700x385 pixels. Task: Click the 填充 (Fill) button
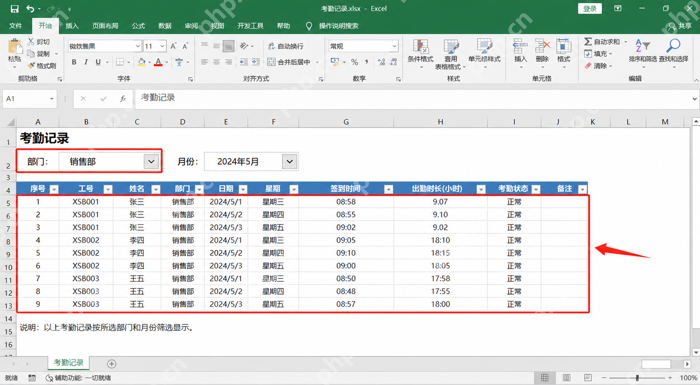599,54
